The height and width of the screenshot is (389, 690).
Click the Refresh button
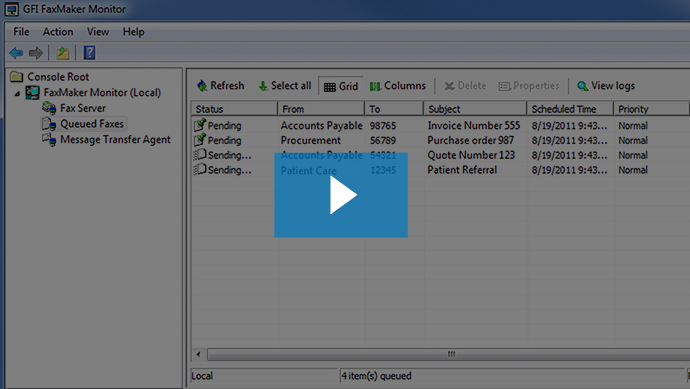click(x=220, y=86)
